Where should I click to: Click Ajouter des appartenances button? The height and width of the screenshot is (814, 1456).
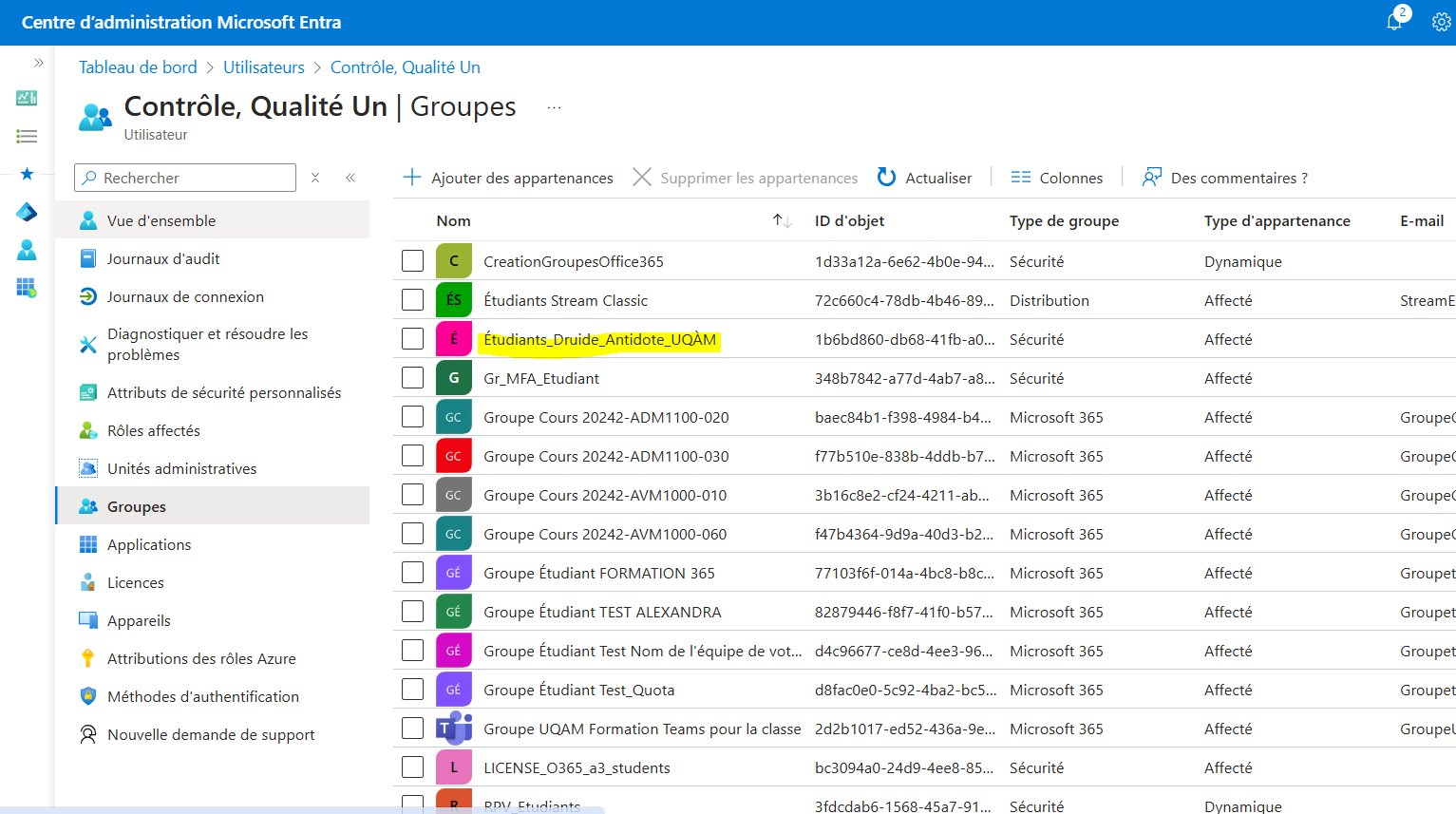(508, 178)
